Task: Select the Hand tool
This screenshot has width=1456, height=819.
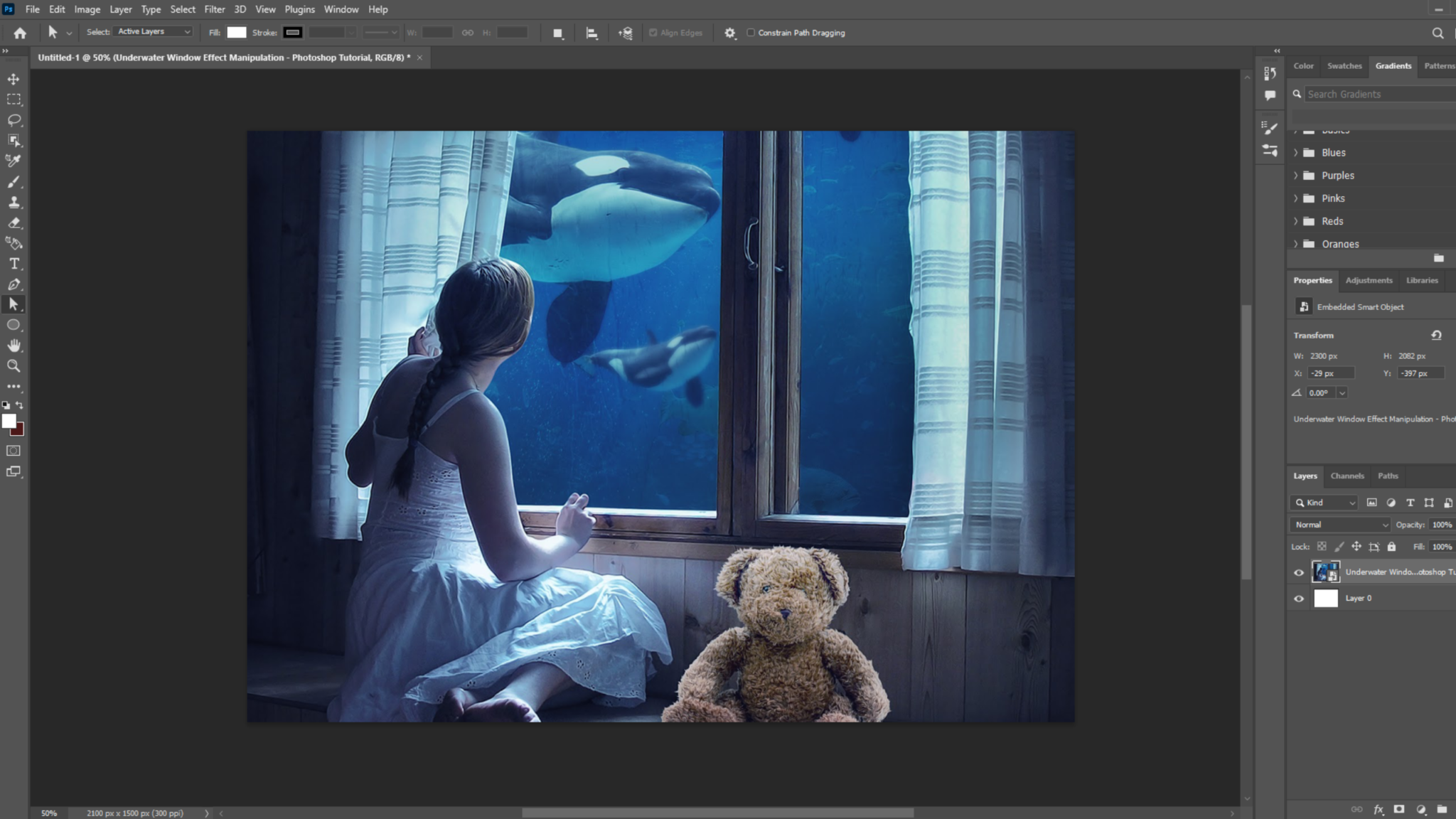Action: (x=14, y=346)
